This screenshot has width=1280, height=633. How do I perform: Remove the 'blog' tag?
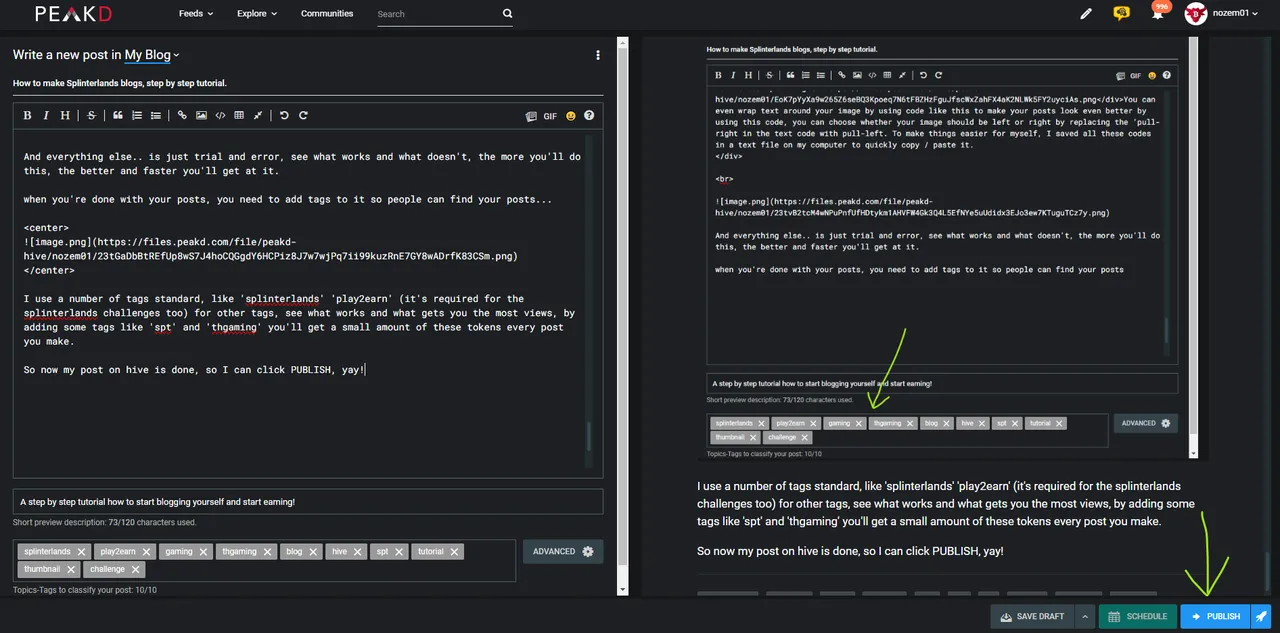pos(312,551)
